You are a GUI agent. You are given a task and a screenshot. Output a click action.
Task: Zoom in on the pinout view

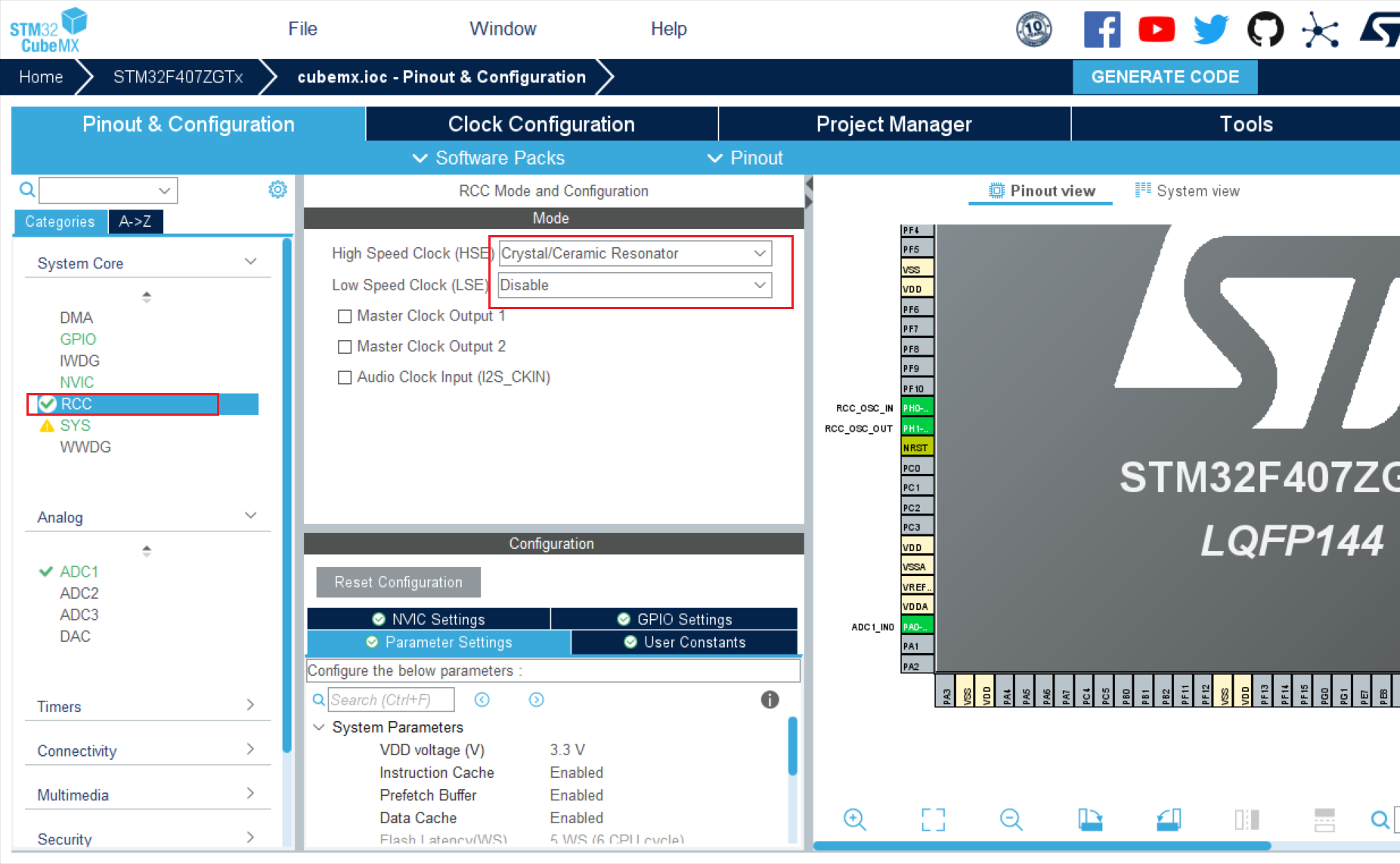tap(854, 819)
